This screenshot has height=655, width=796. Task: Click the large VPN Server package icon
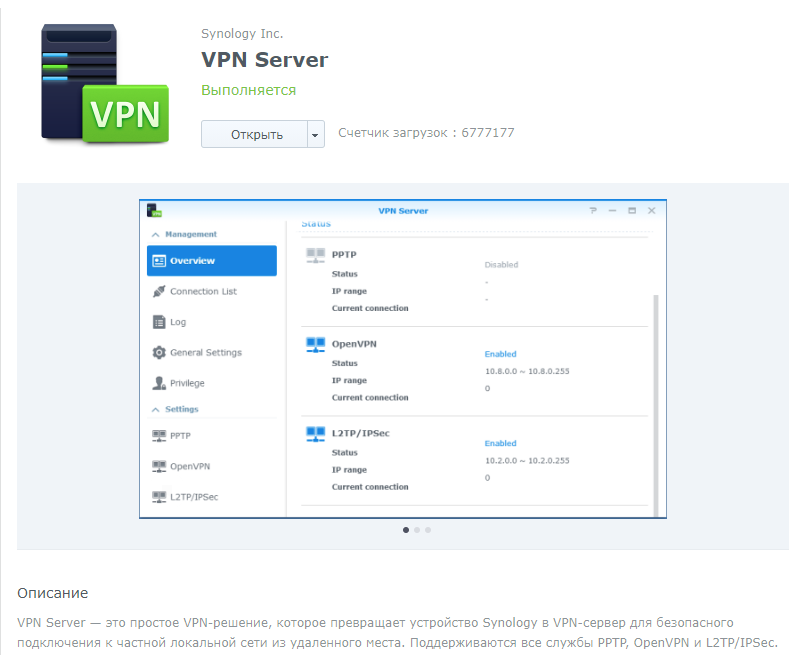pyautogui.click(x=105, y=83)
